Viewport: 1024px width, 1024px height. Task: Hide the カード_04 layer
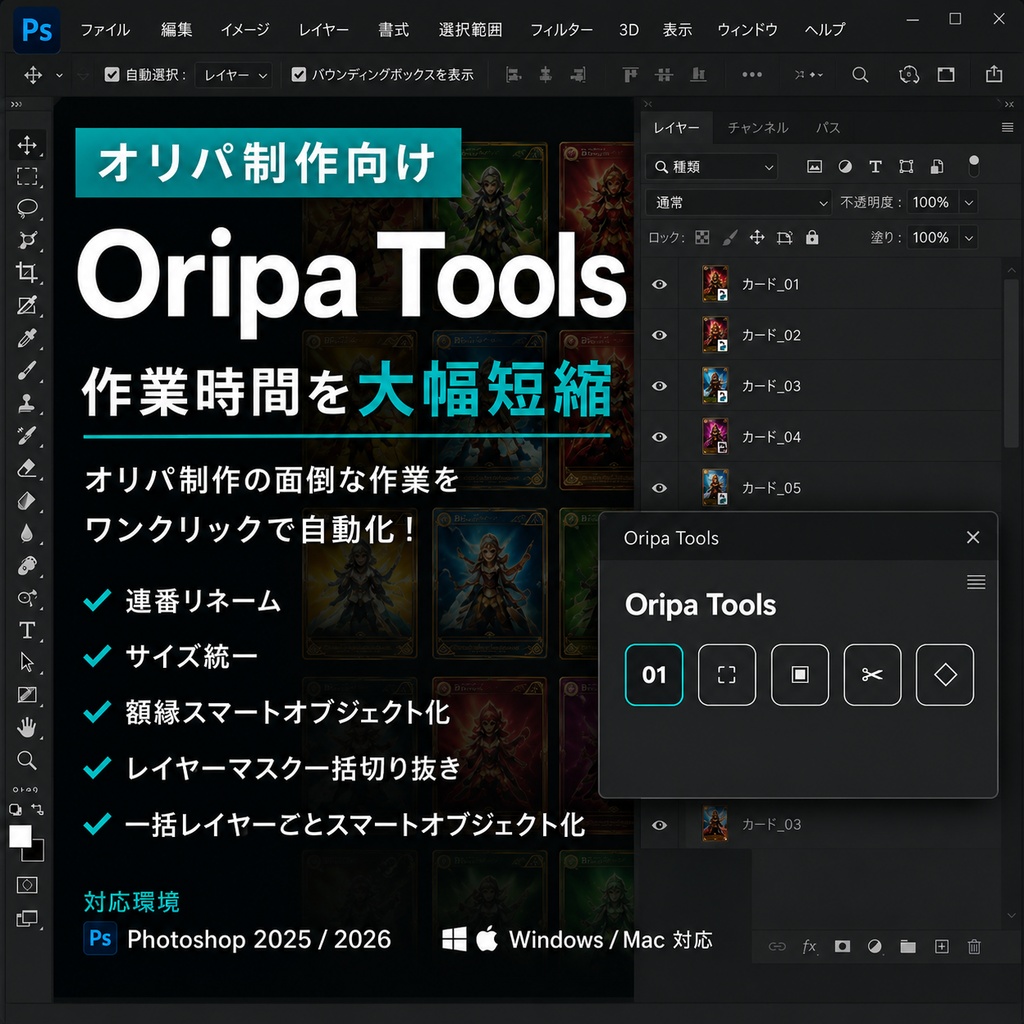pyautogui.click(x=660, y=437)
